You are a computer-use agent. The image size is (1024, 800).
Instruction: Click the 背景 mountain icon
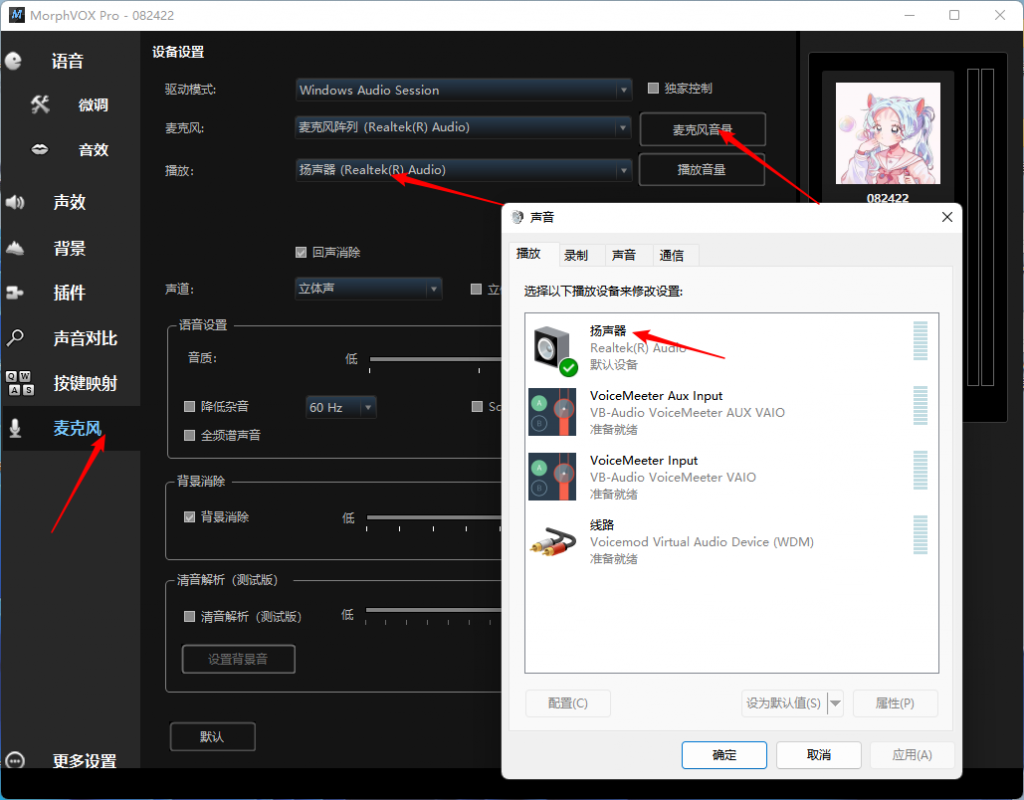(x=15, y=248)
